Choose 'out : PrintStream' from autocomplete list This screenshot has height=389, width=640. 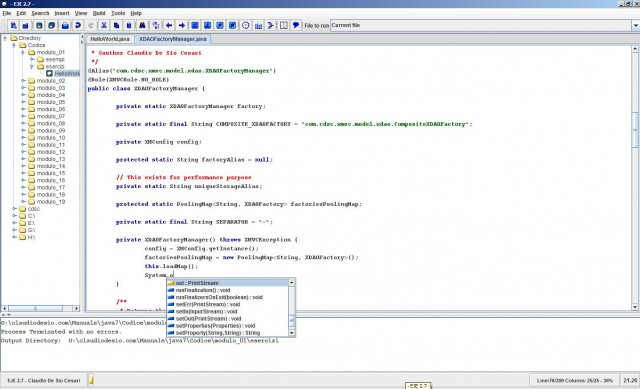tap(227, 283)
